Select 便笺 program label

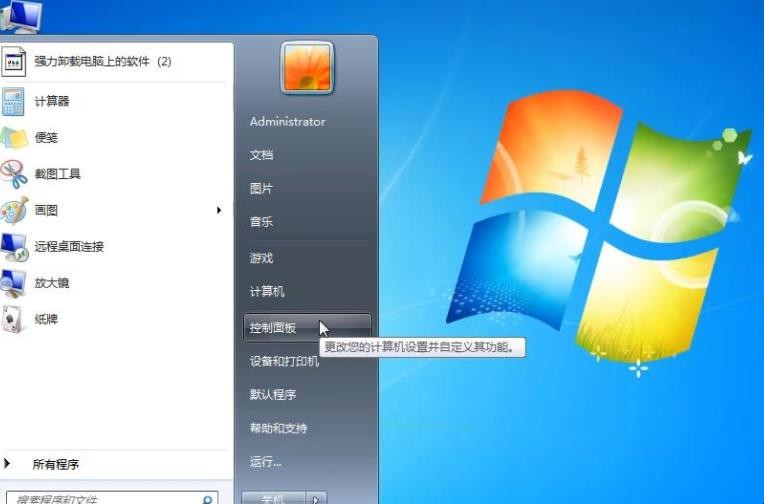pyautogui.click(x=46, y=137)
